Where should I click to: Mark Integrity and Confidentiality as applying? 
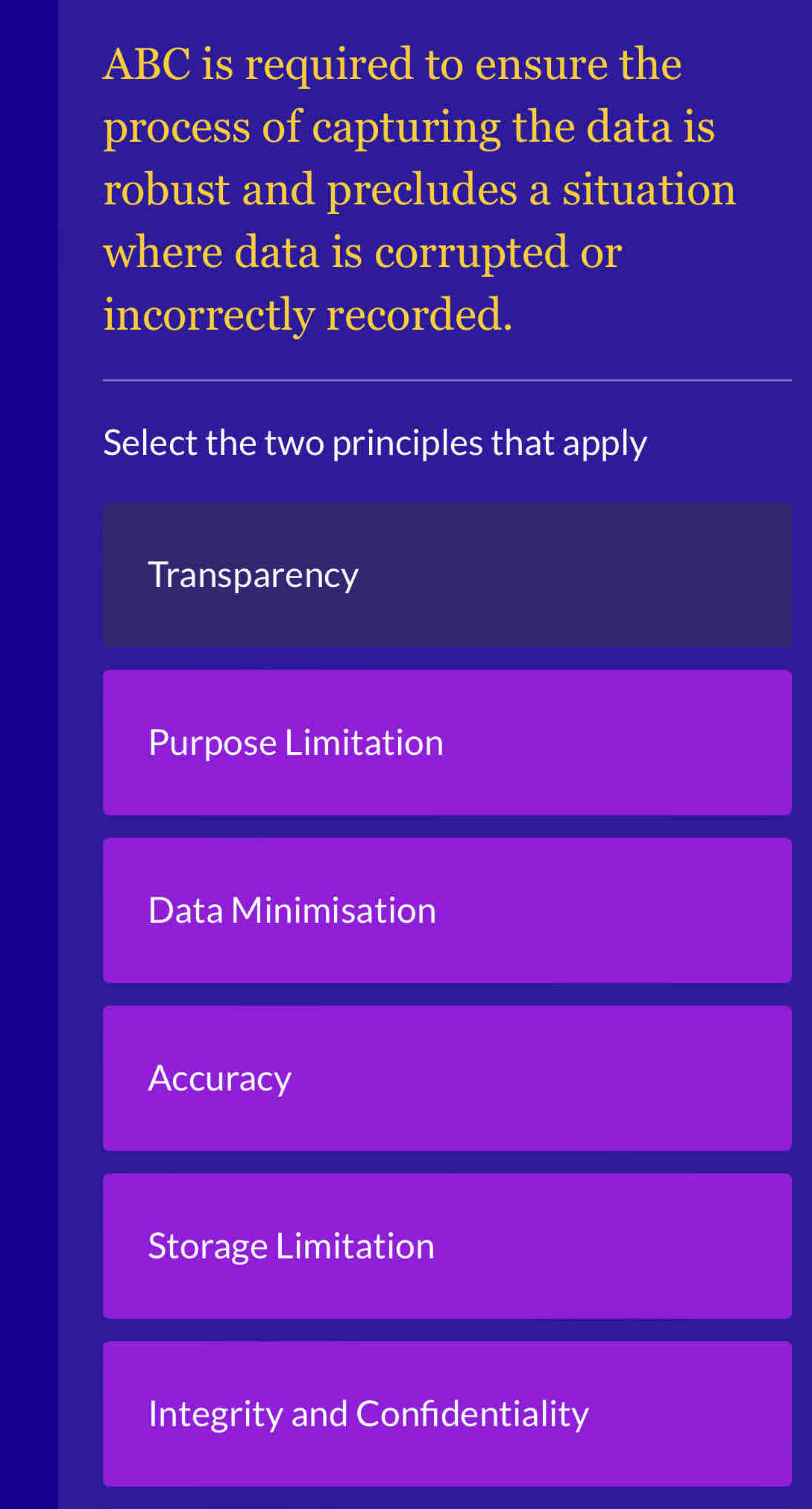[447, 1413]
